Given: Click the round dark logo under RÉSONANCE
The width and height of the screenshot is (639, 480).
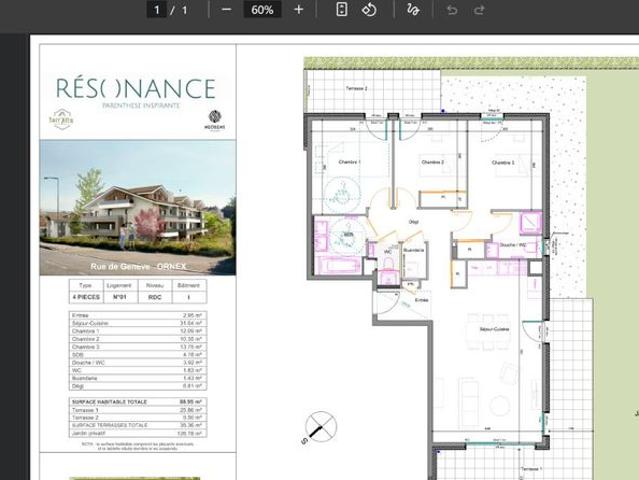Looking at the screenshot, I should coord(215,120).
